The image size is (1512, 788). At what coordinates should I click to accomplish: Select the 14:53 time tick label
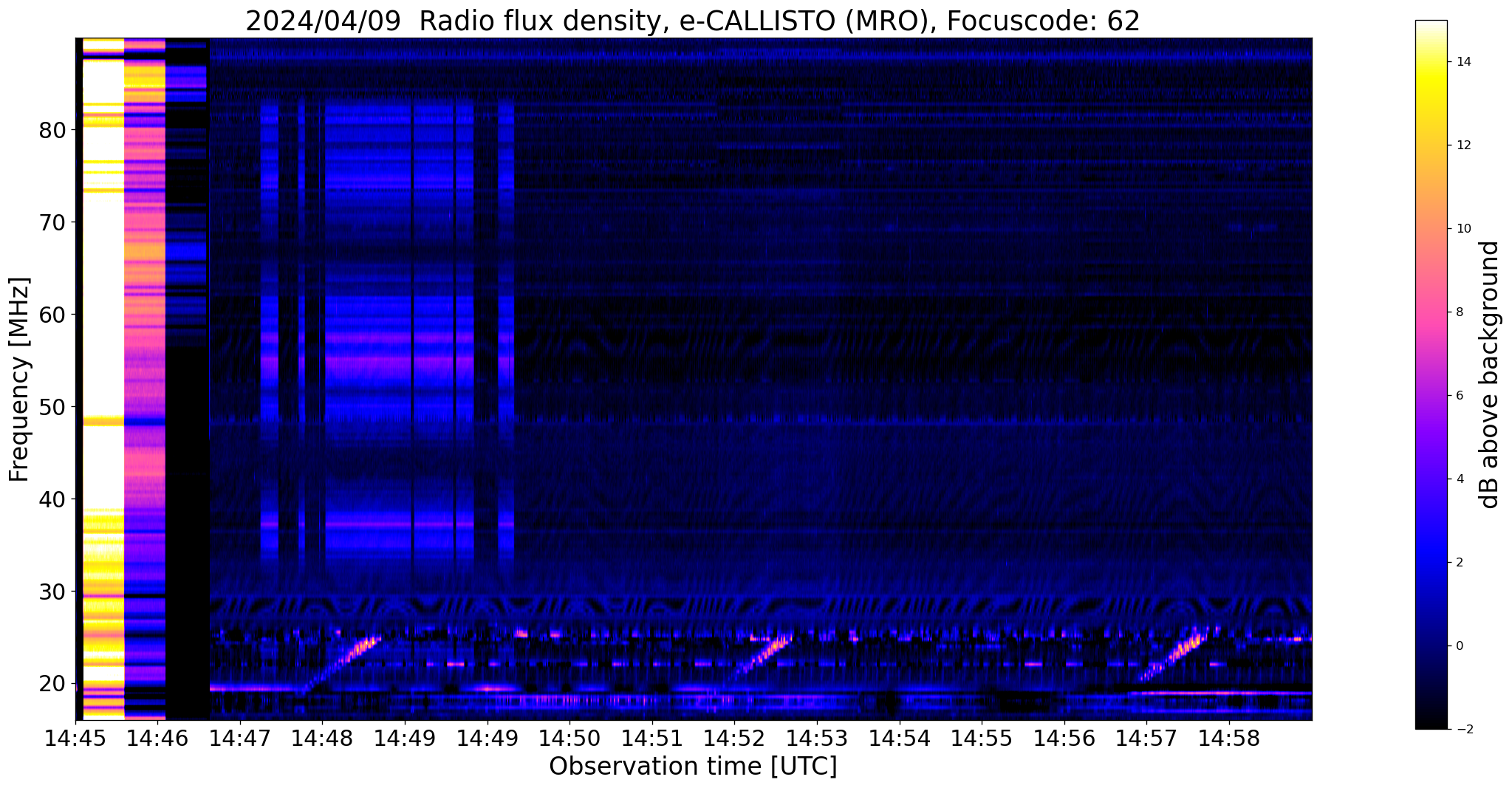pyautogui.click(x=817, y=739)
